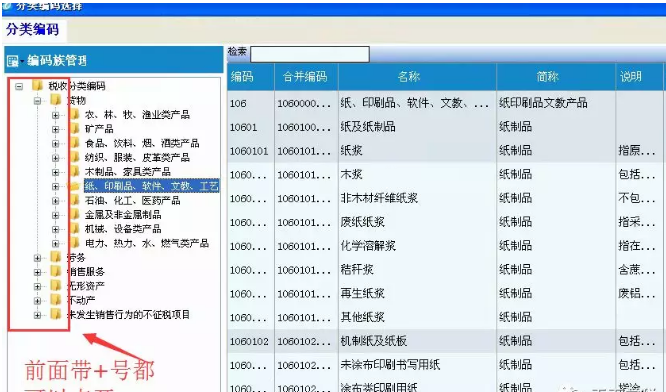
Task: Click the folder icon beside 金属及非金属制品
Action: pos(74,215)
